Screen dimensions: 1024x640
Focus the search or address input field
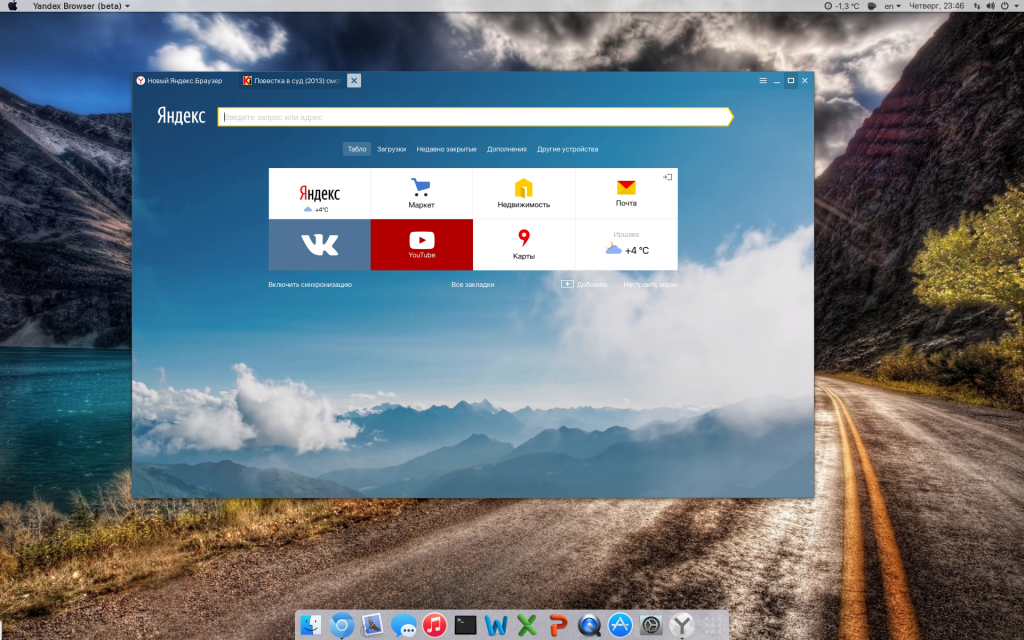point(475,117)
